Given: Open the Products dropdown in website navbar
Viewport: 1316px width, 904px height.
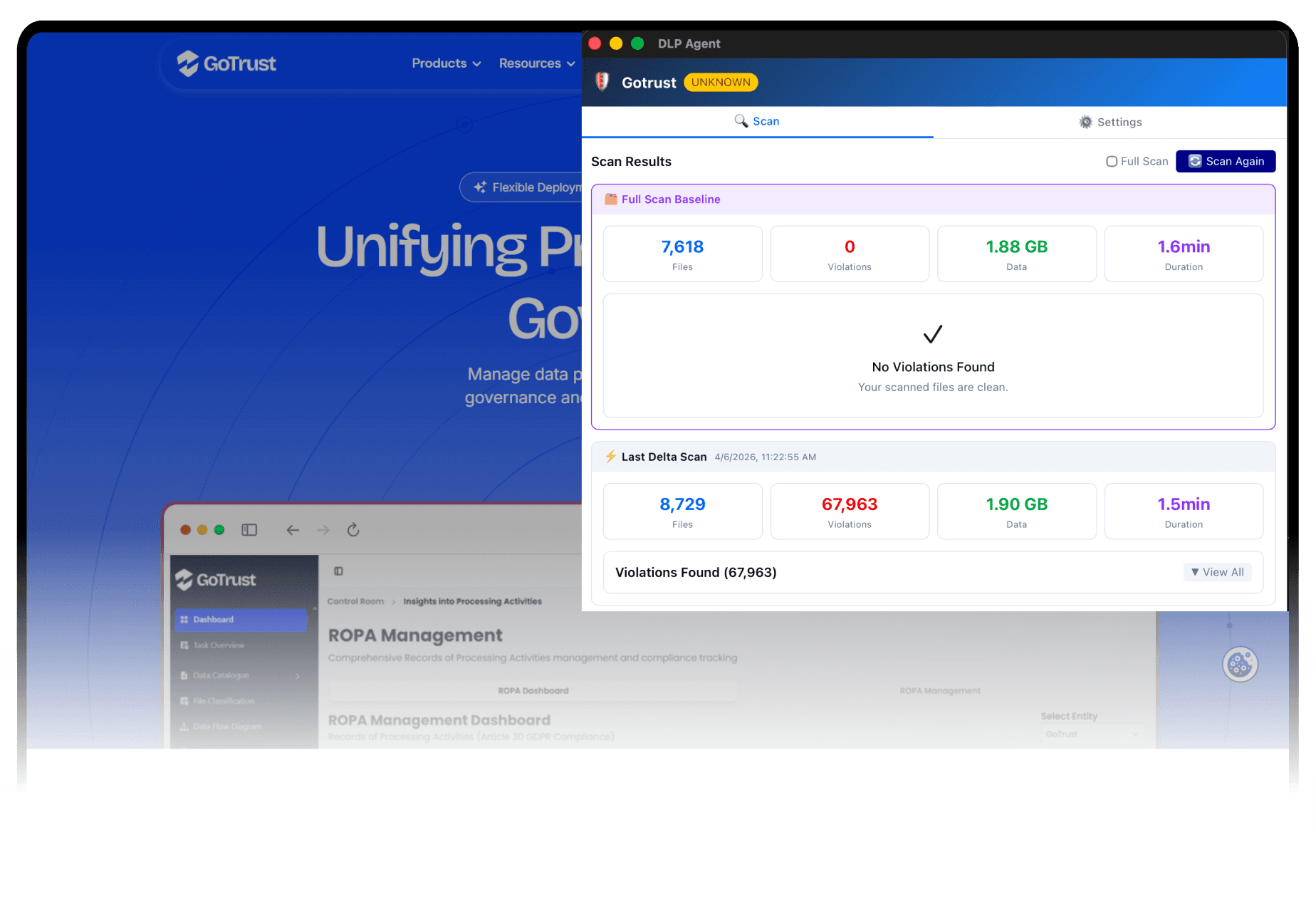Looking at the screenshot, I should pos(446,63).
